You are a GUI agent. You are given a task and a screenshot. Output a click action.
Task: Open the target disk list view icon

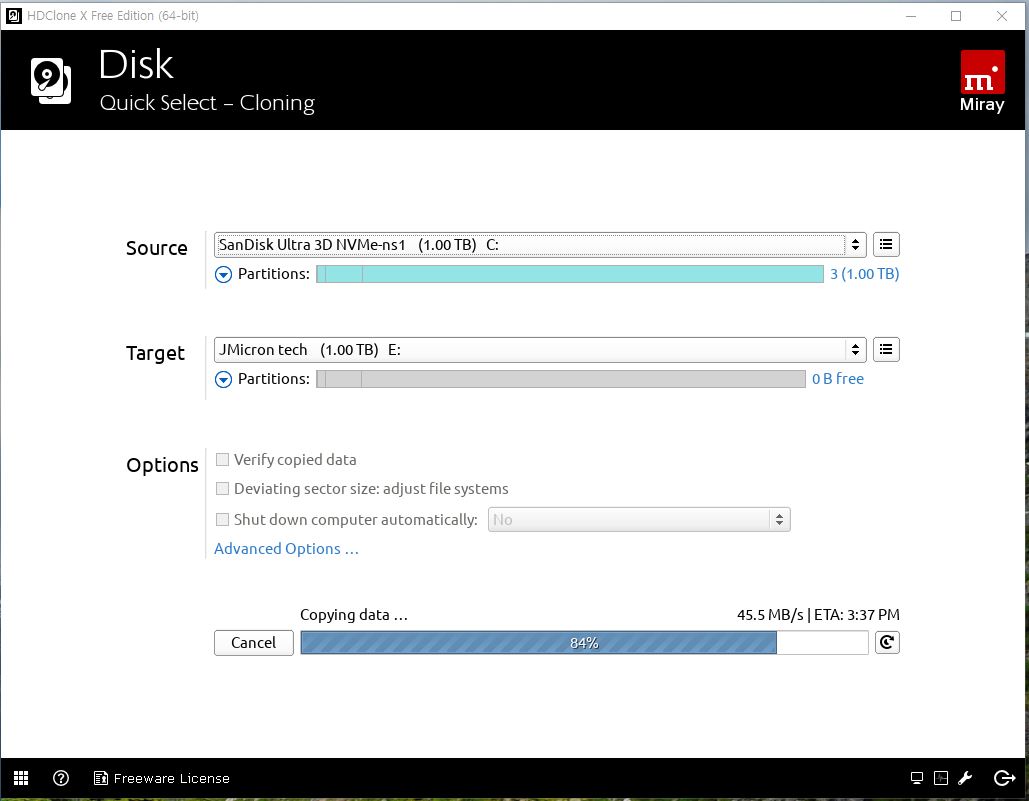tap(886, 349)
